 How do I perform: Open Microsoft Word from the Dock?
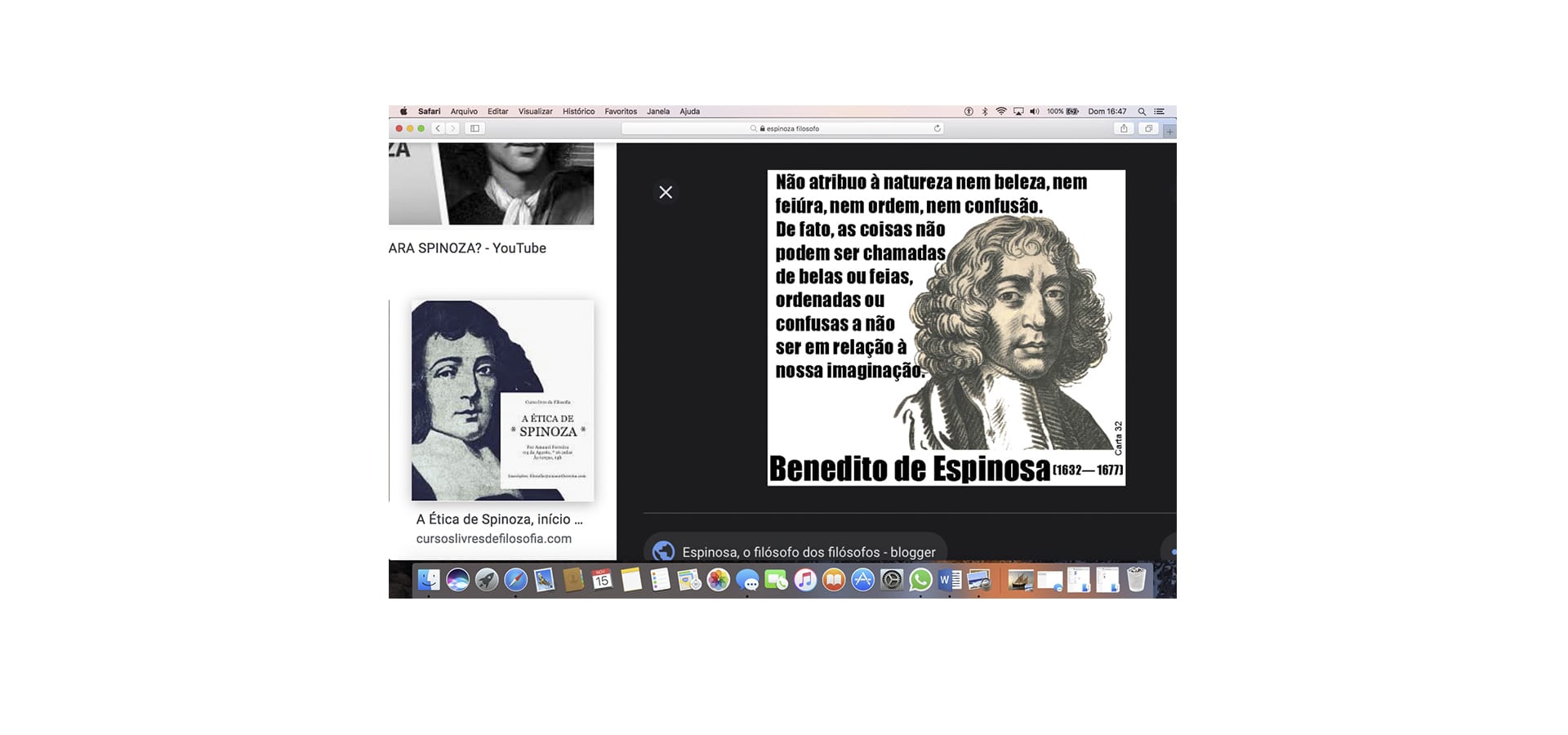point(950,580)
